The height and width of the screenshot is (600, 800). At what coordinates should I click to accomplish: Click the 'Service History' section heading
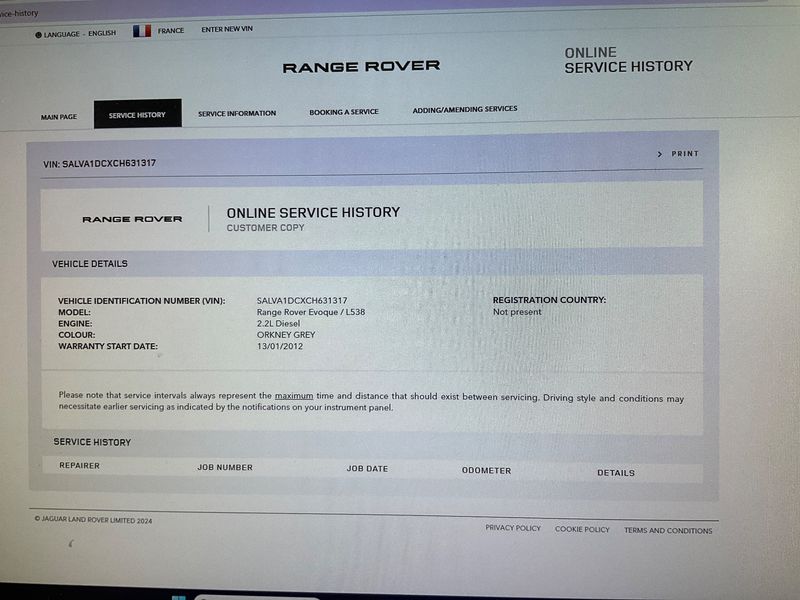tap(92, 442)
